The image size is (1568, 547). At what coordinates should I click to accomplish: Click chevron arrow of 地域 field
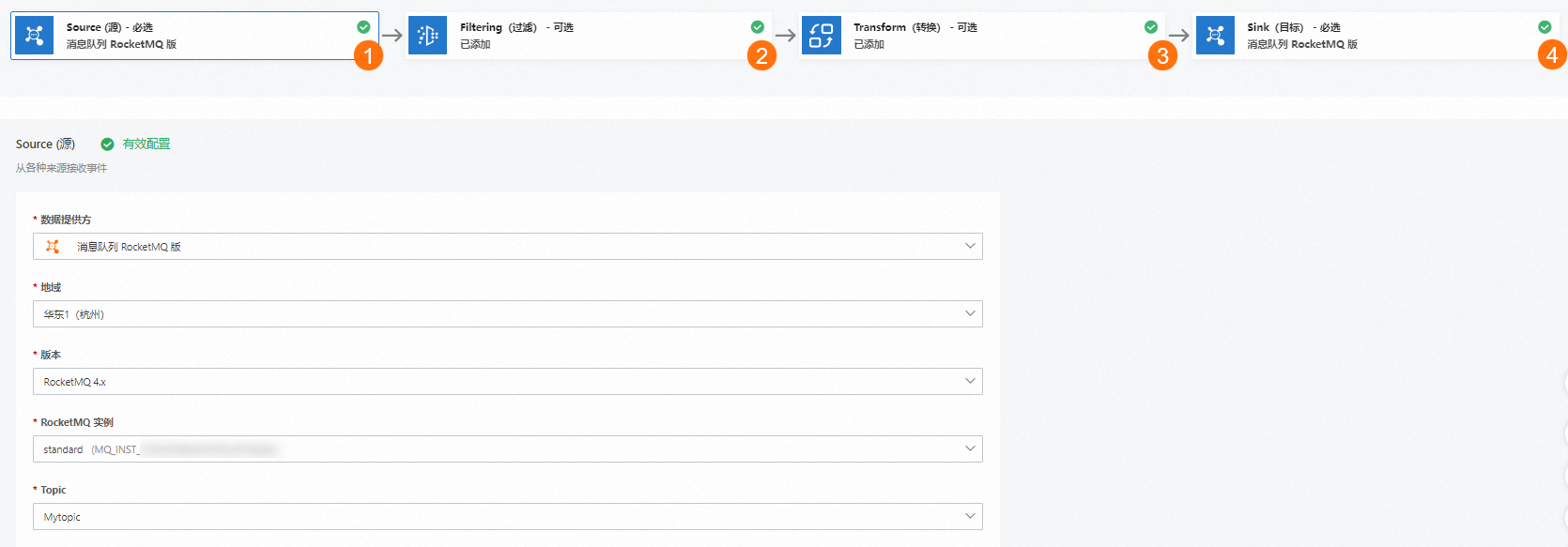point(970,313)
